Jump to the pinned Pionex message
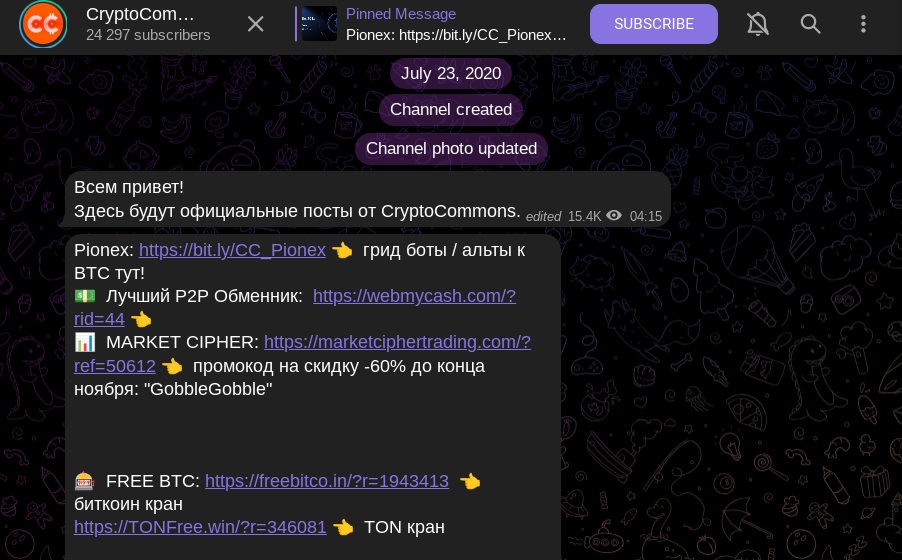Viewport: 902px width, 560px height. (456, 34)
